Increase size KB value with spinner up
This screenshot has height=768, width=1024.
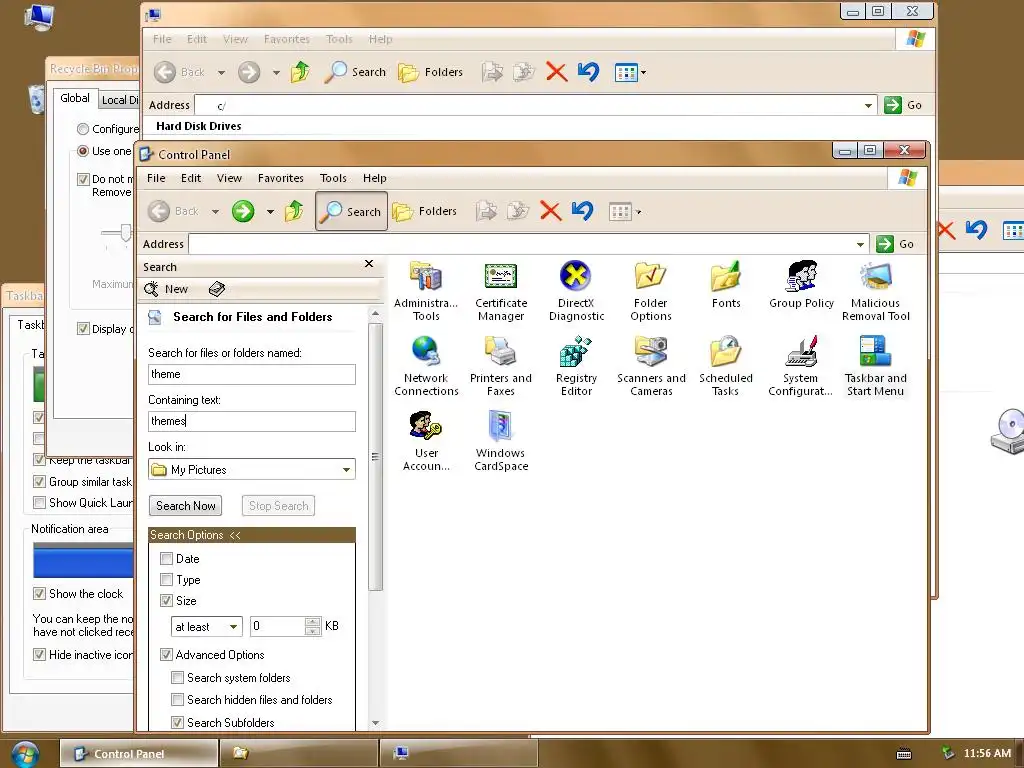point(313,622)
